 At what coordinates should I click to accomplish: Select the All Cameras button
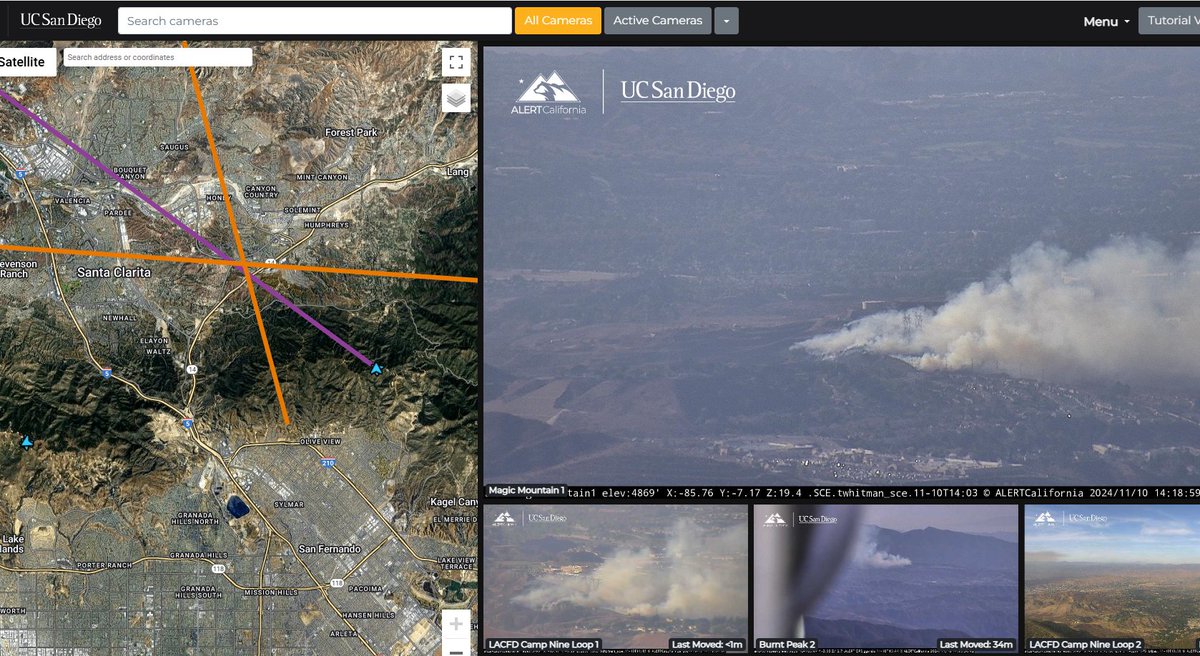pos(558,21)
